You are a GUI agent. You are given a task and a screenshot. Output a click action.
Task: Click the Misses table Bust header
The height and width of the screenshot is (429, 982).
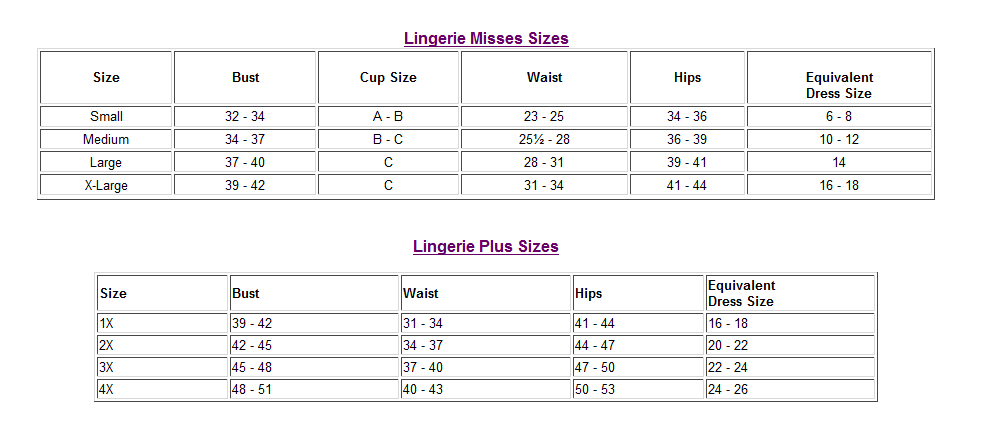[x=245, y=77]
